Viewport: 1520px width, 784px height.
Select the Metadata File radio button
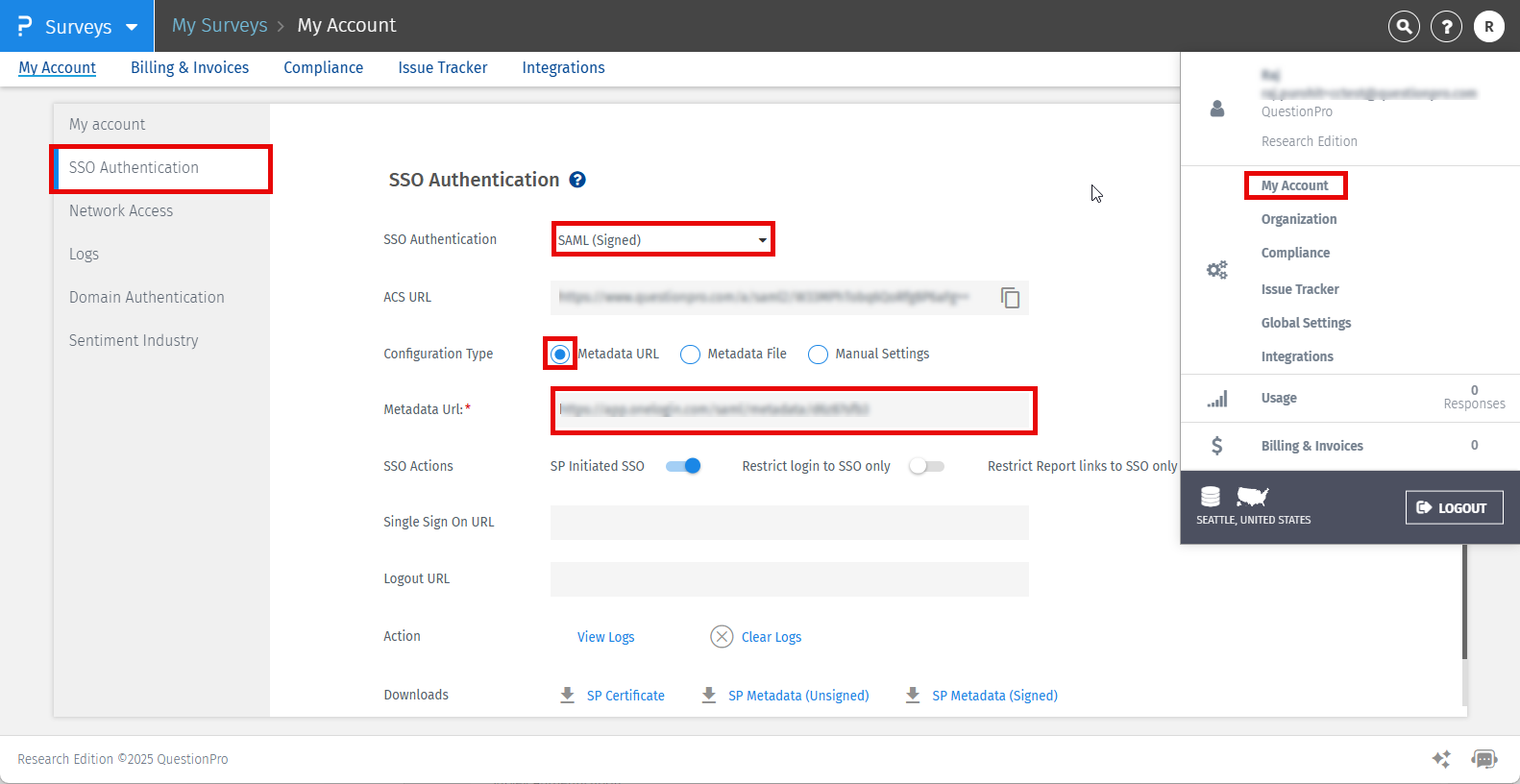[x=690, y=355]
